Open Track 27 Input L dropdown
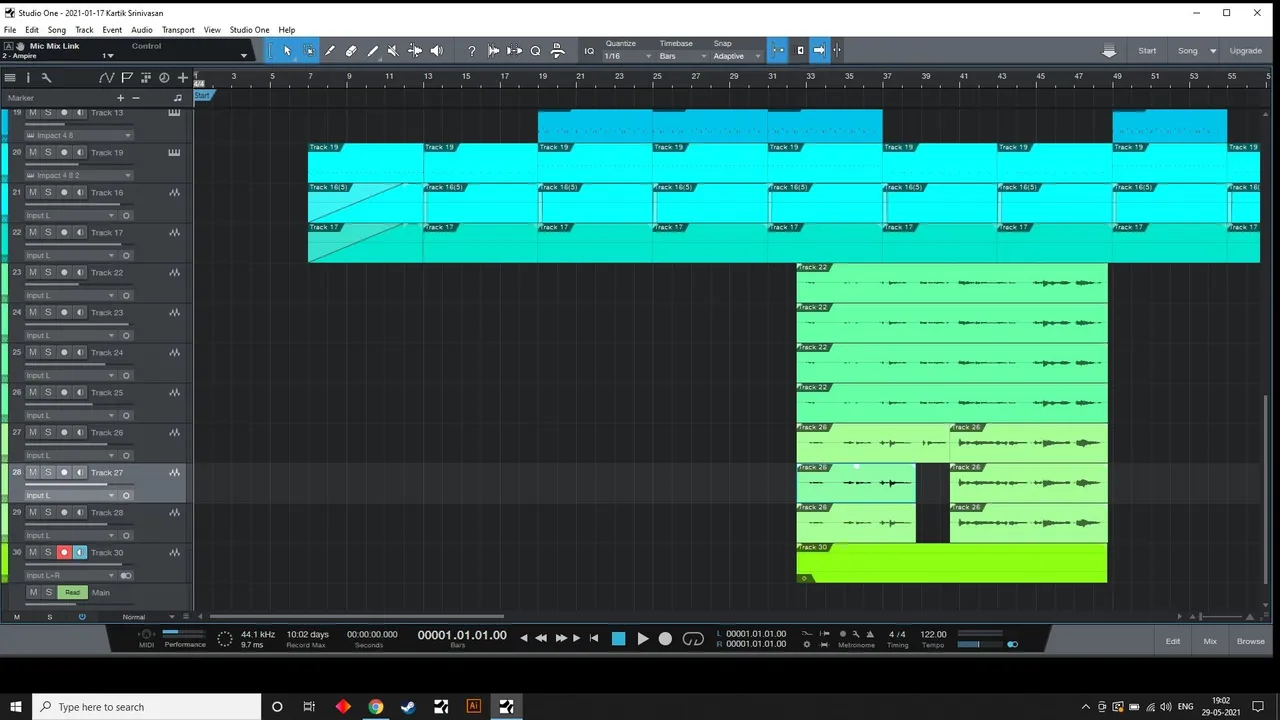The height and width of the screenshot is (720, 1280). (70, 495)
